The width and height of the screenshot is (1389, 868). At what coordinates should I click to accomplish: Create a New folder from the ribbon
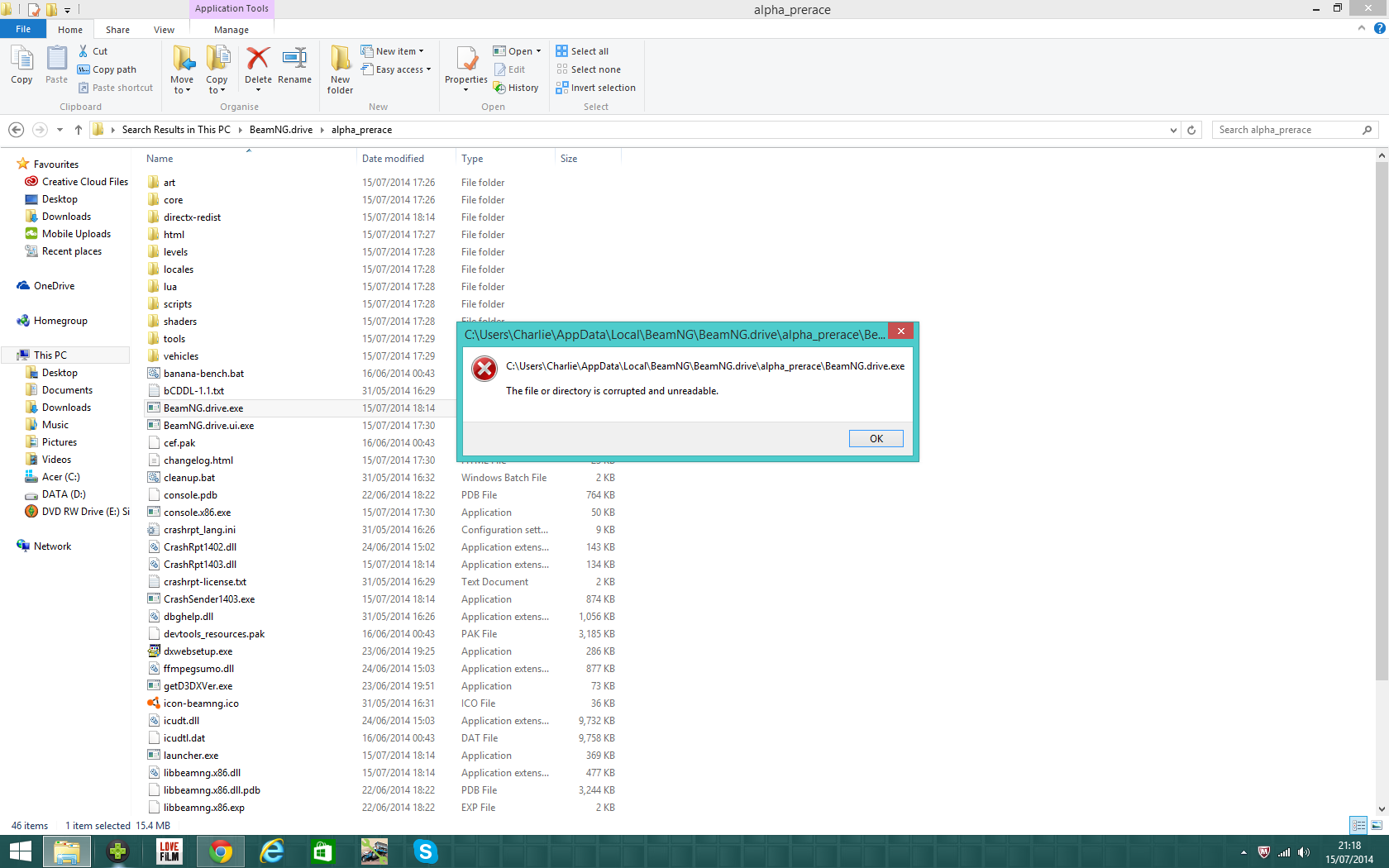[x=340, y=69]
